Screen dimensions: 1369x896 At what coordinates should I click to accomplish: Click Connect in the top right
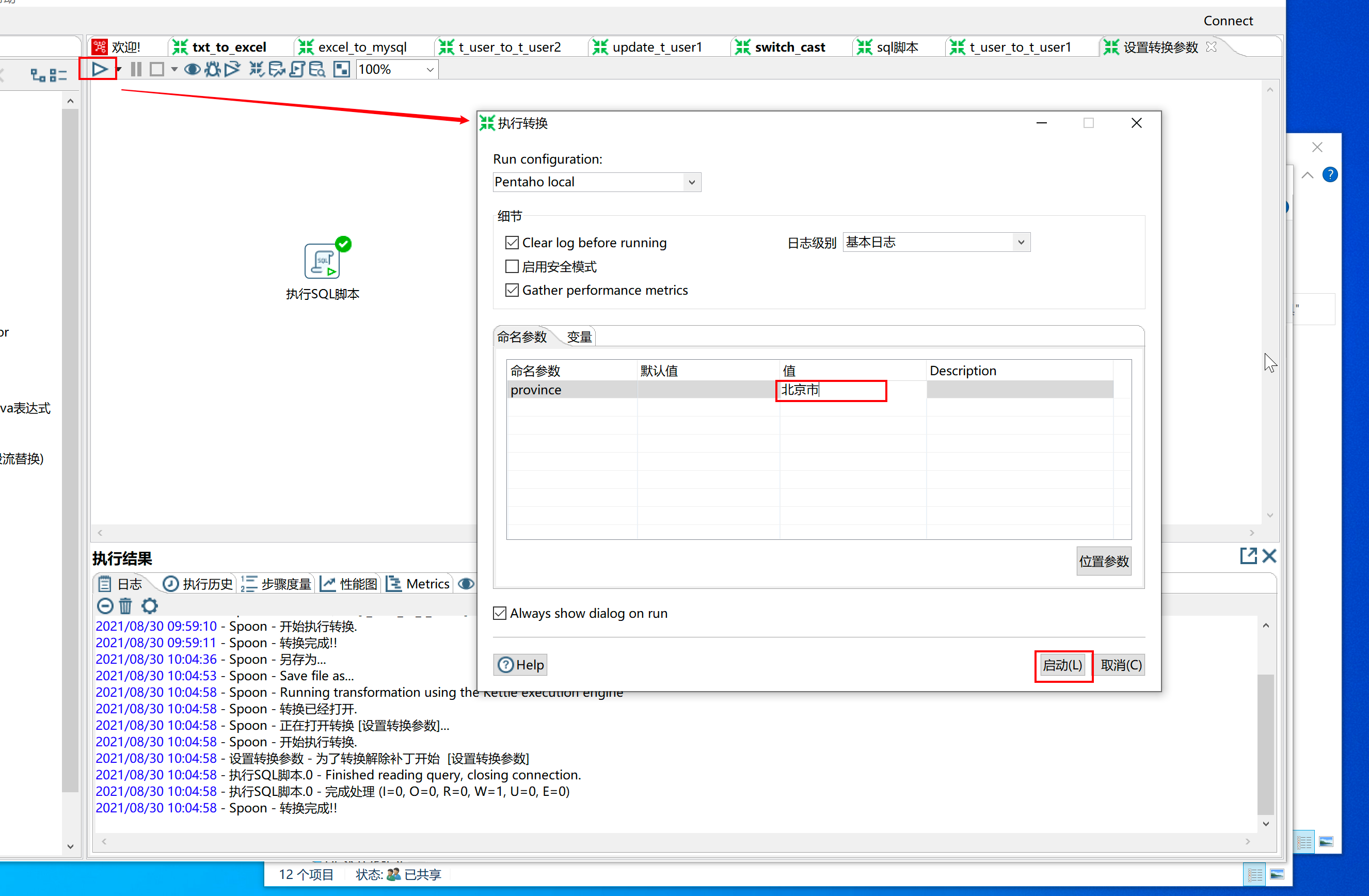coord(1228,21)
